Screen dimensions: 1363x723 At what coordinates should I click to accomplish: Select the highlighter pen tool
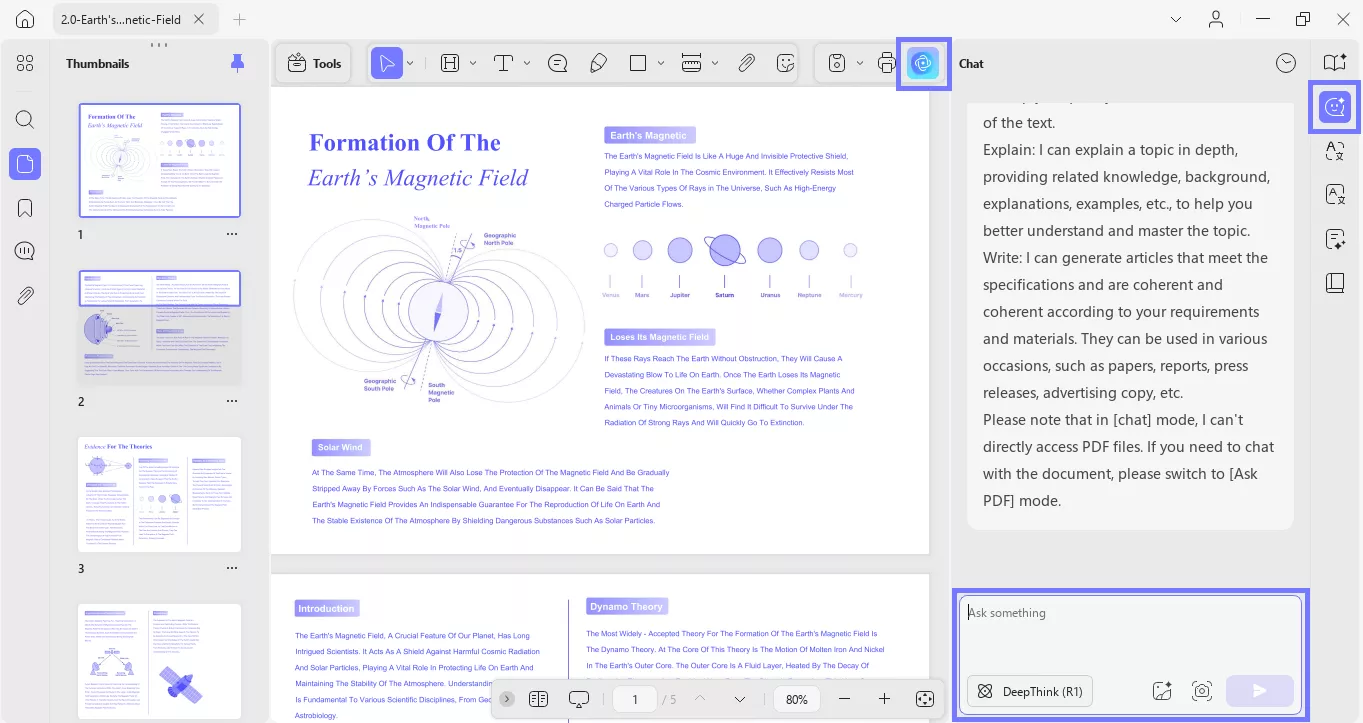click(598, 63)
